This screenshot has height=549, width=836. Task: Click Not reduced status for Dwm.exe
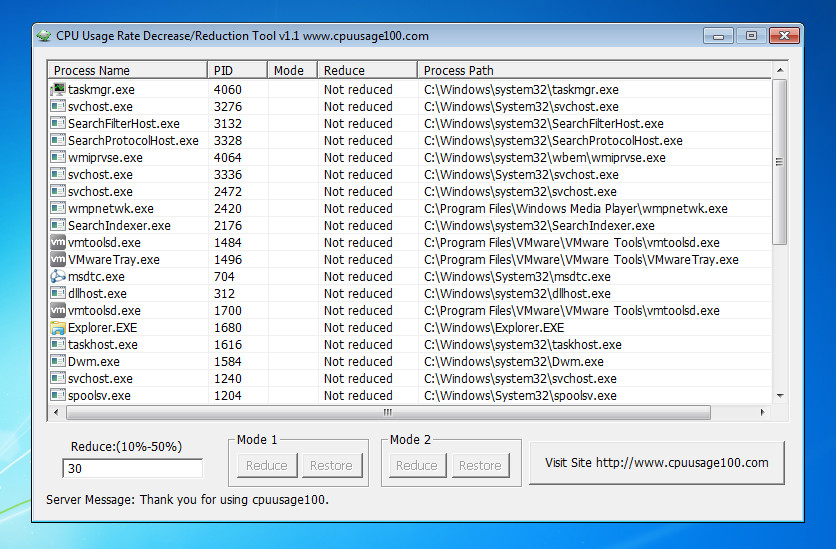click(x=358, y=362)
